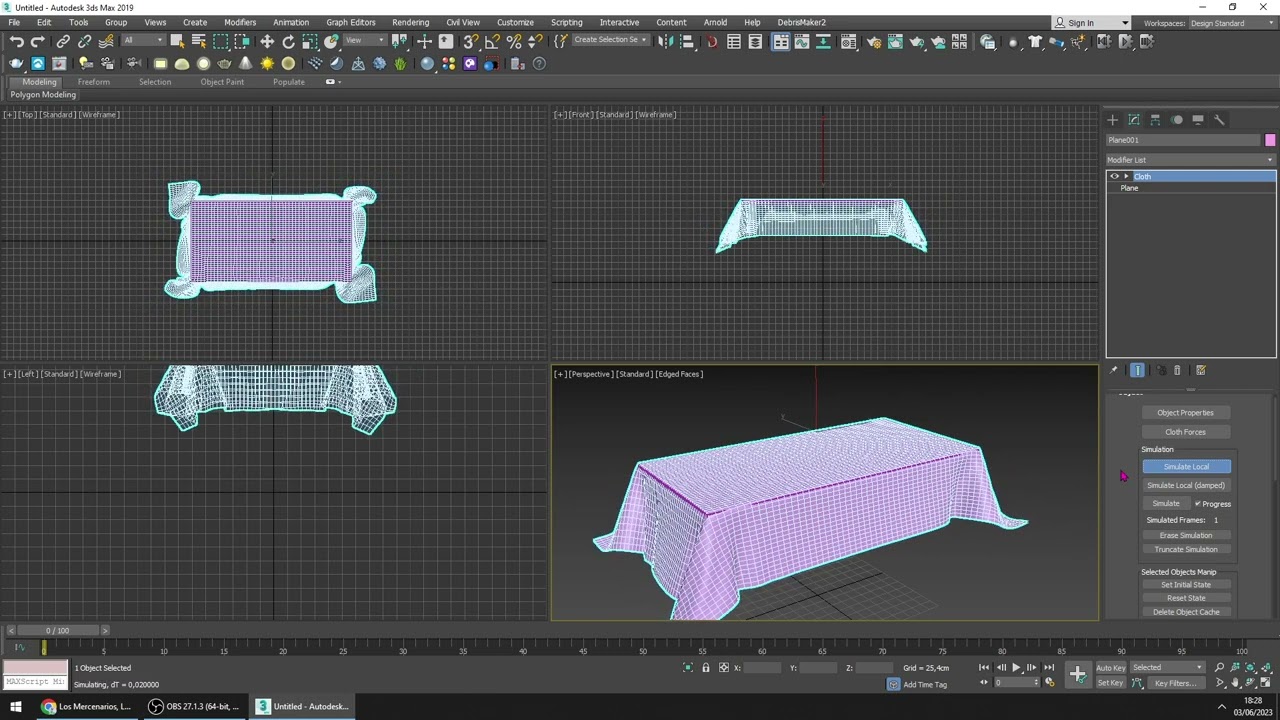This screenshot has height=720, width=1280.
Task: Play the animation
Action: [x=1016, y=668]
